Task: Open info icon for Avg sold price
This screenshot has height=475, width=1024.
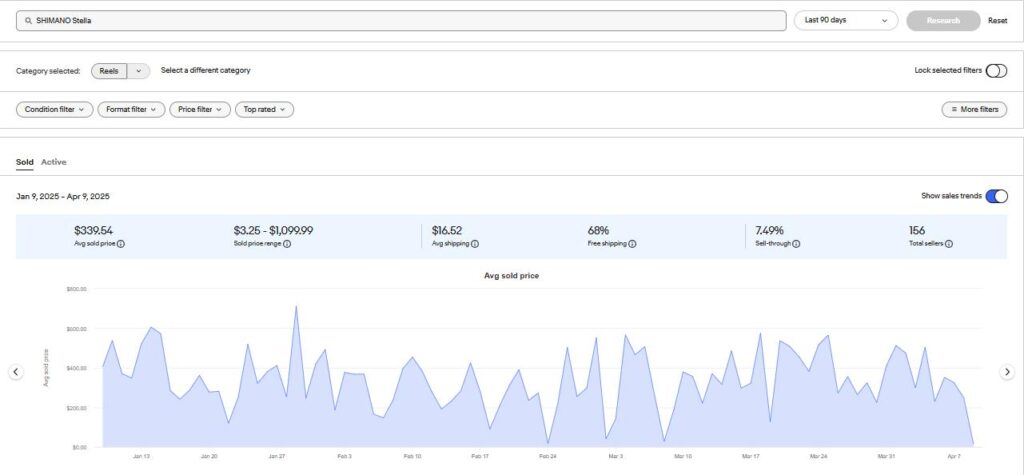Action: click(x=121, y=244)
